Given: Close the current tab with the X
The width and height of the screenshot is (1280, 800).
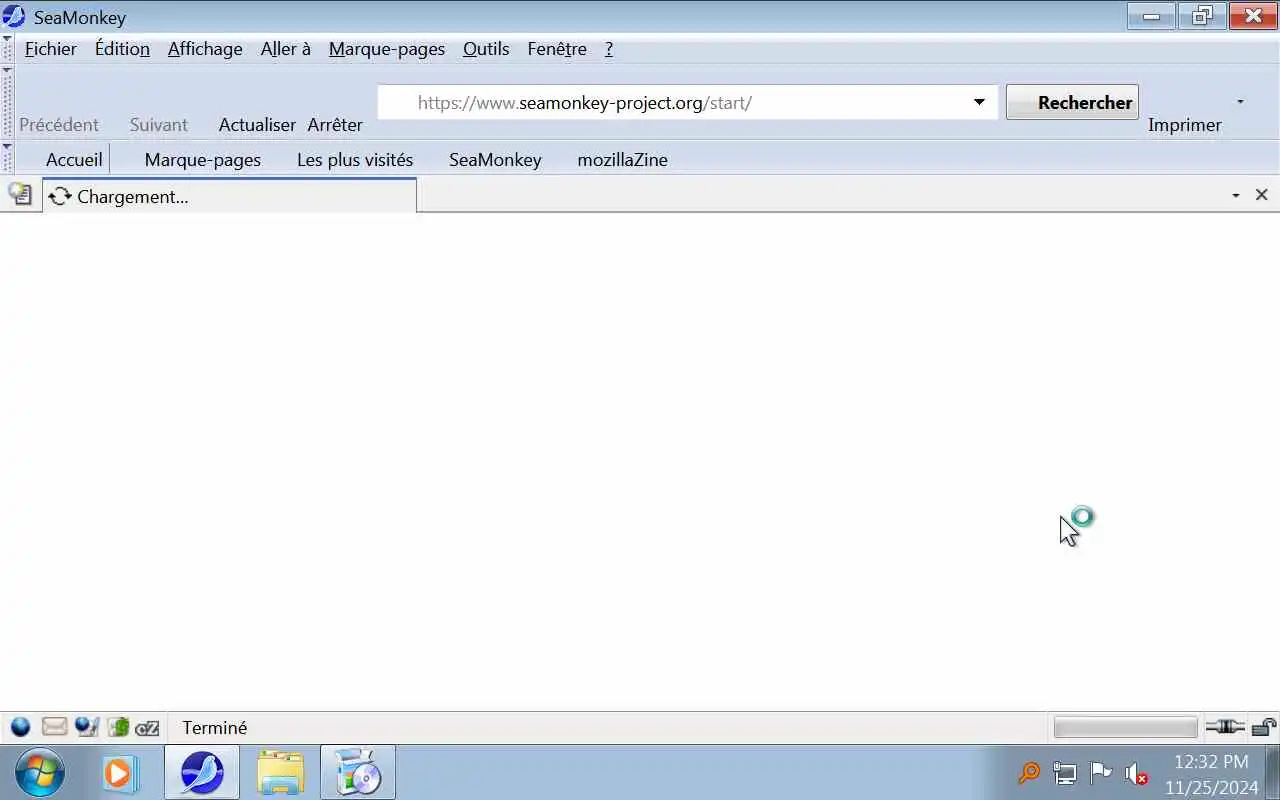Looking at the screenshot, I should [x=1261, y=195].
